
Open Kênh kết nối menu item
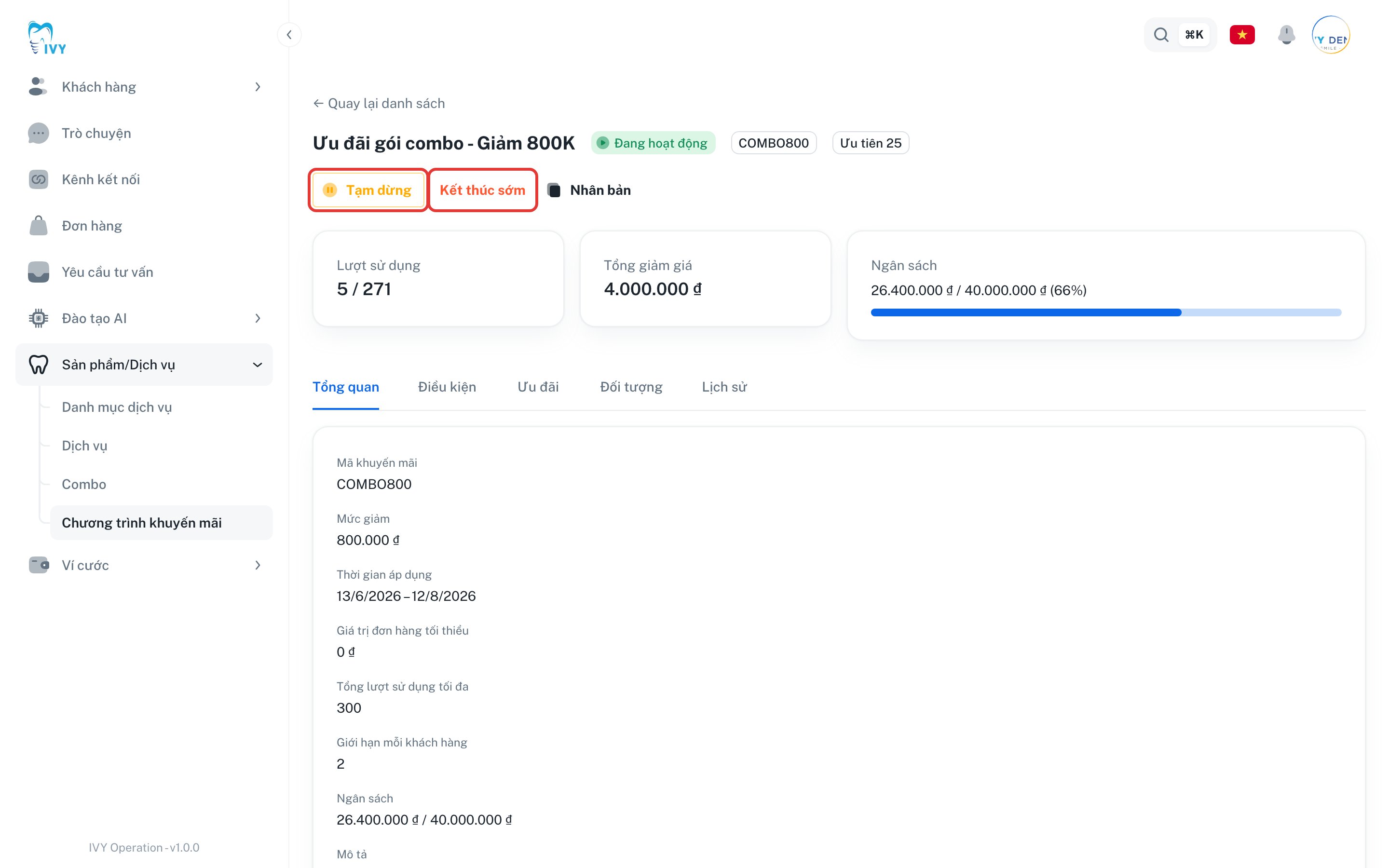(x=144, y=180)
